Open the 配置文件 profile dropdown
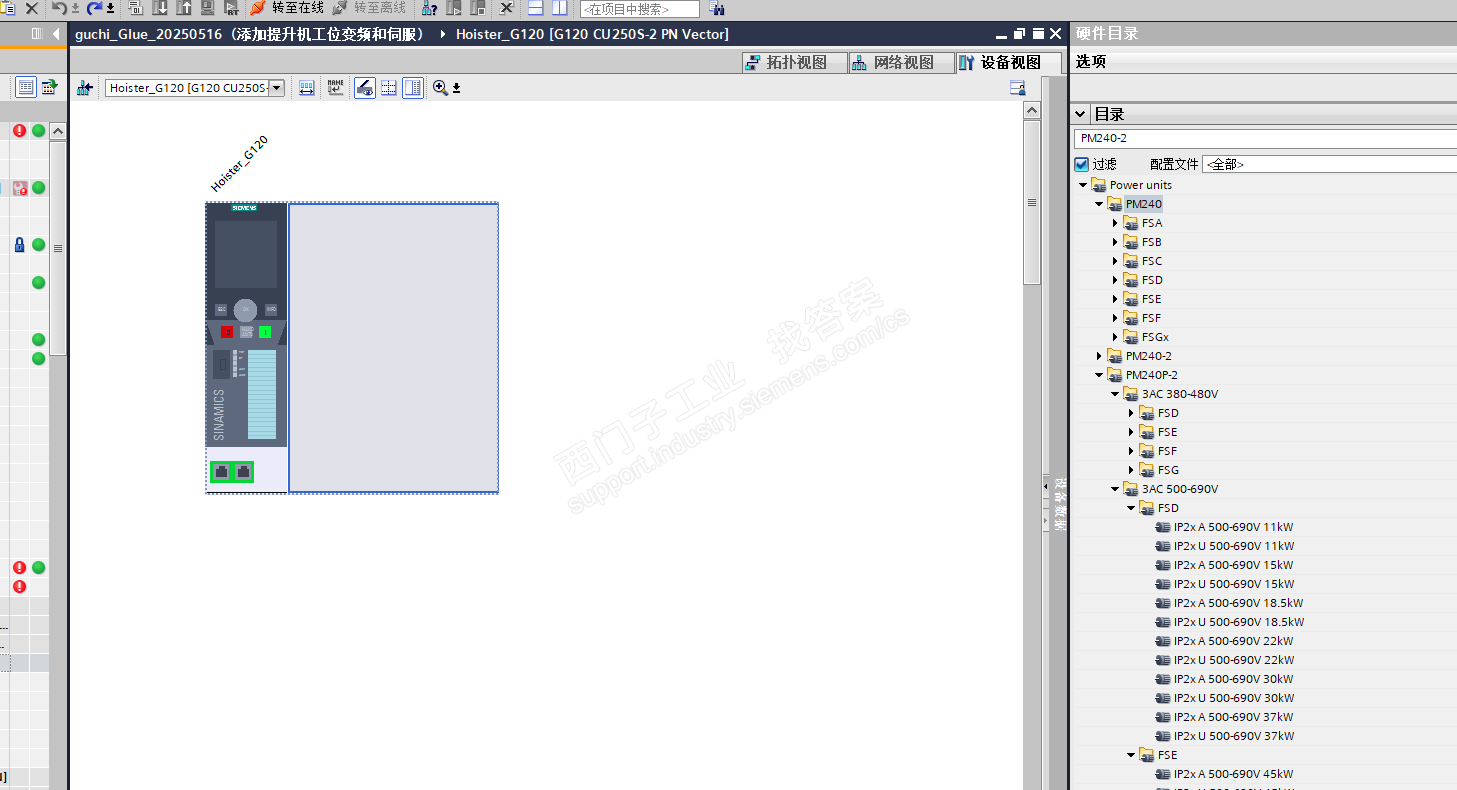Image resolution: width=1457 pixels, height=790 pixels. coord(1329,164)
